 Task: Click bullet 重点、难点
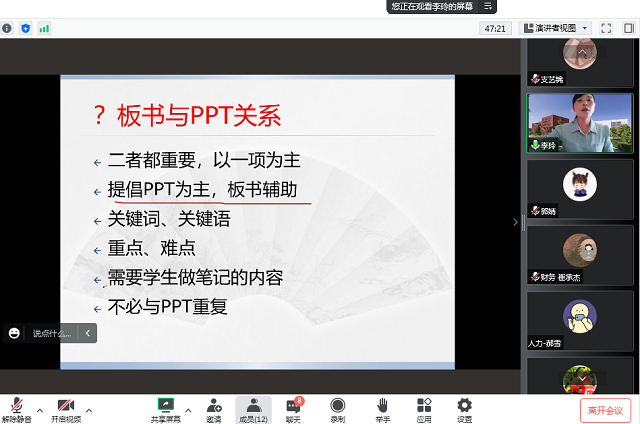tap(151, 248)
